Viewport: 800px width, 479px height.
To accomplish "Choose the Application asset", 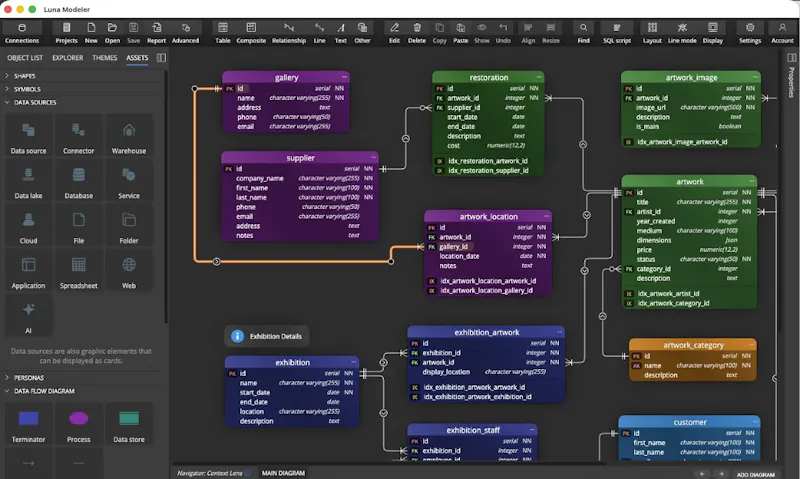I will point(29,271).
